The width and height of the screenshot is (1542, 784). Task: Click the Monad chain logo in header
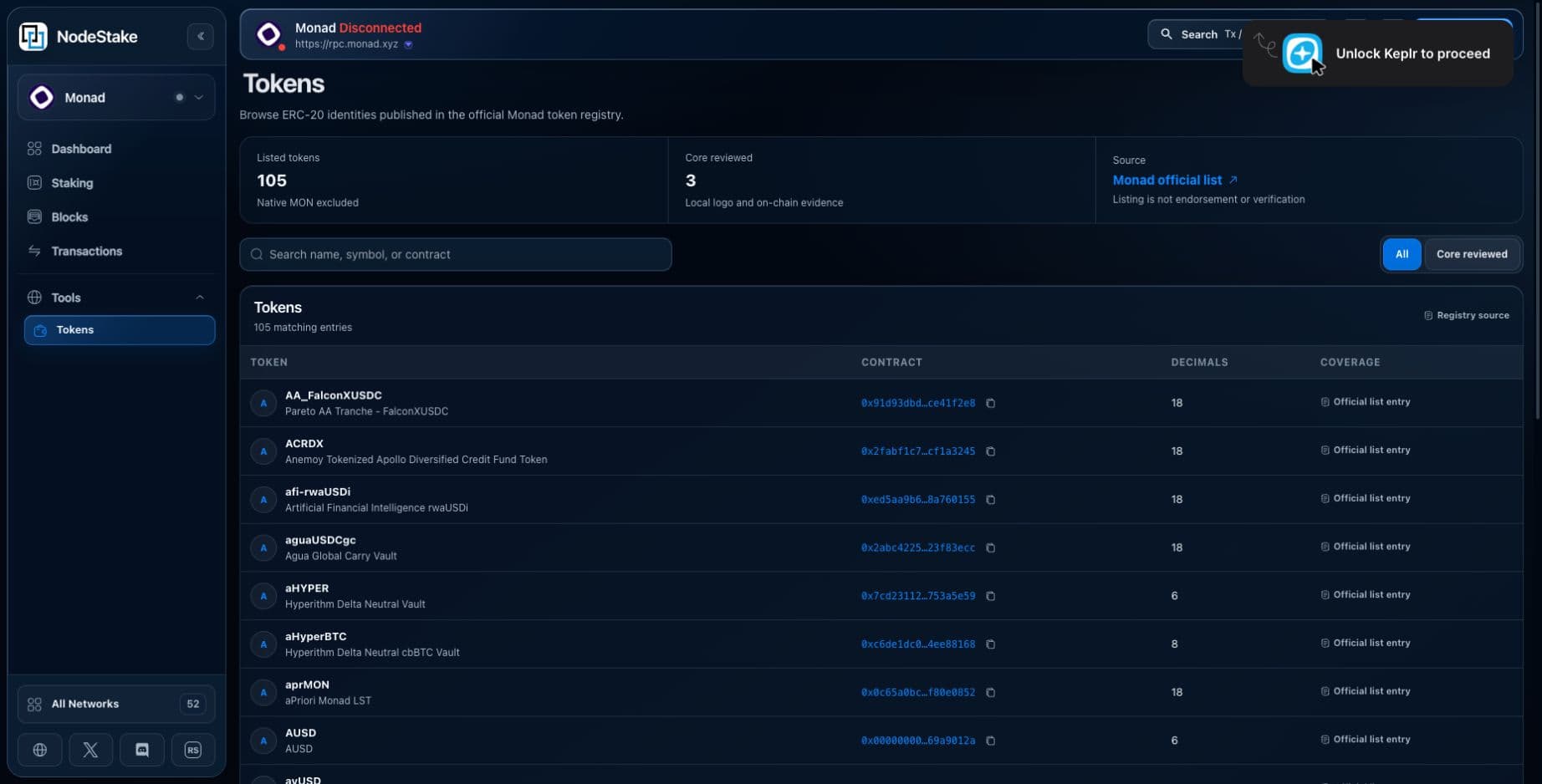coord(268,34)
